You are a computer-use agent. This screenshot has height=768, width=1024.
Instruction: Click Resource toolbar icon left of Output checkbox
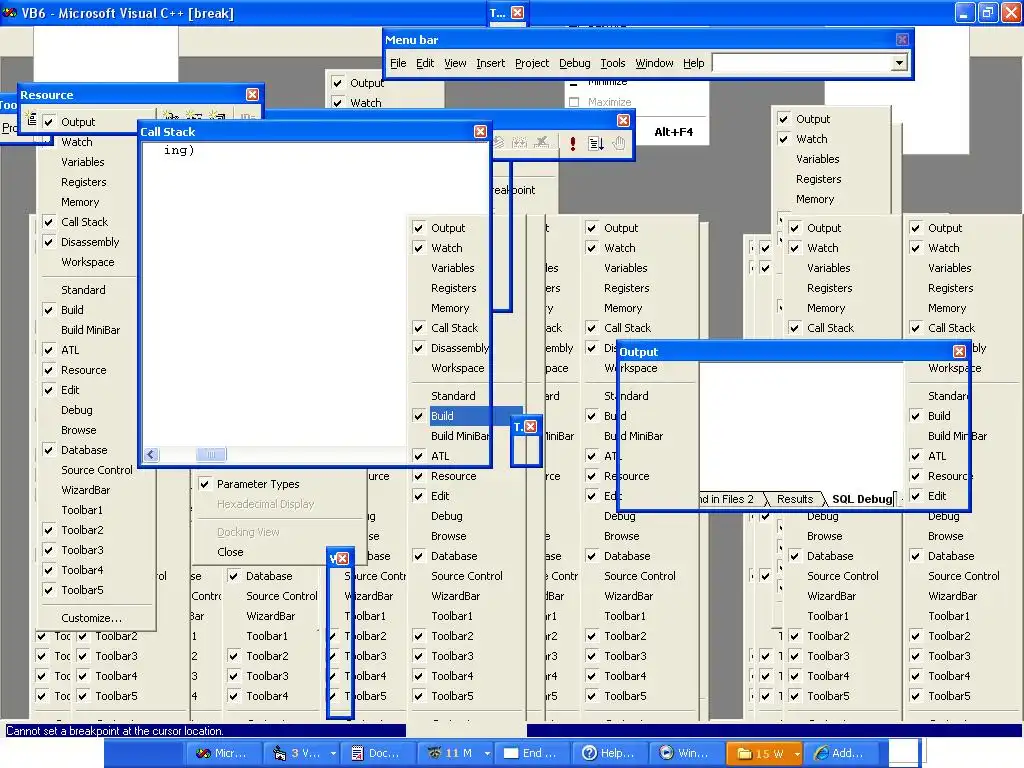[31, 120]
